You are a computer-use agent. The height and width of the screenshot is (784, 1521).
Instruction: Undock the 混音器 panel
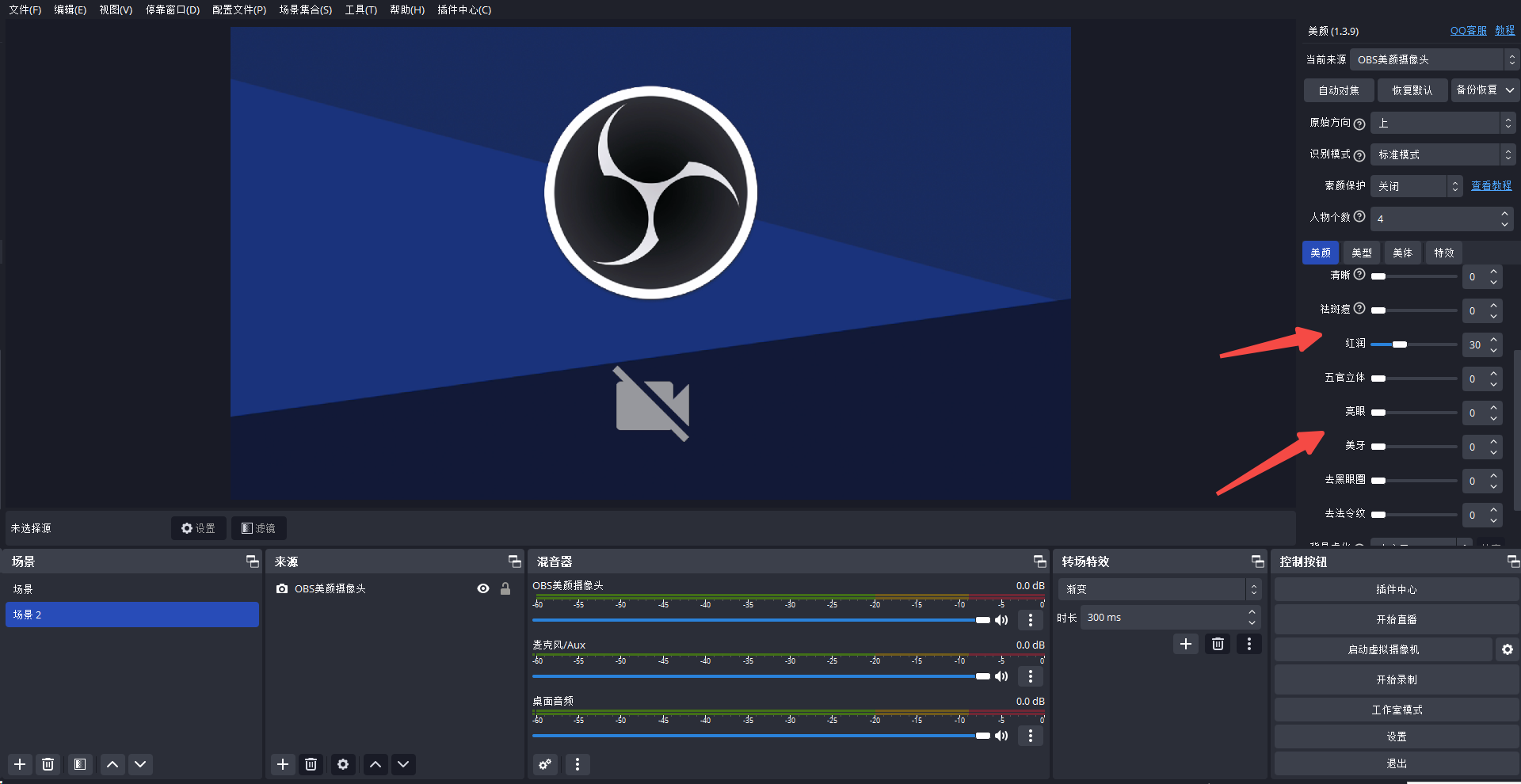pos(1040,561)
